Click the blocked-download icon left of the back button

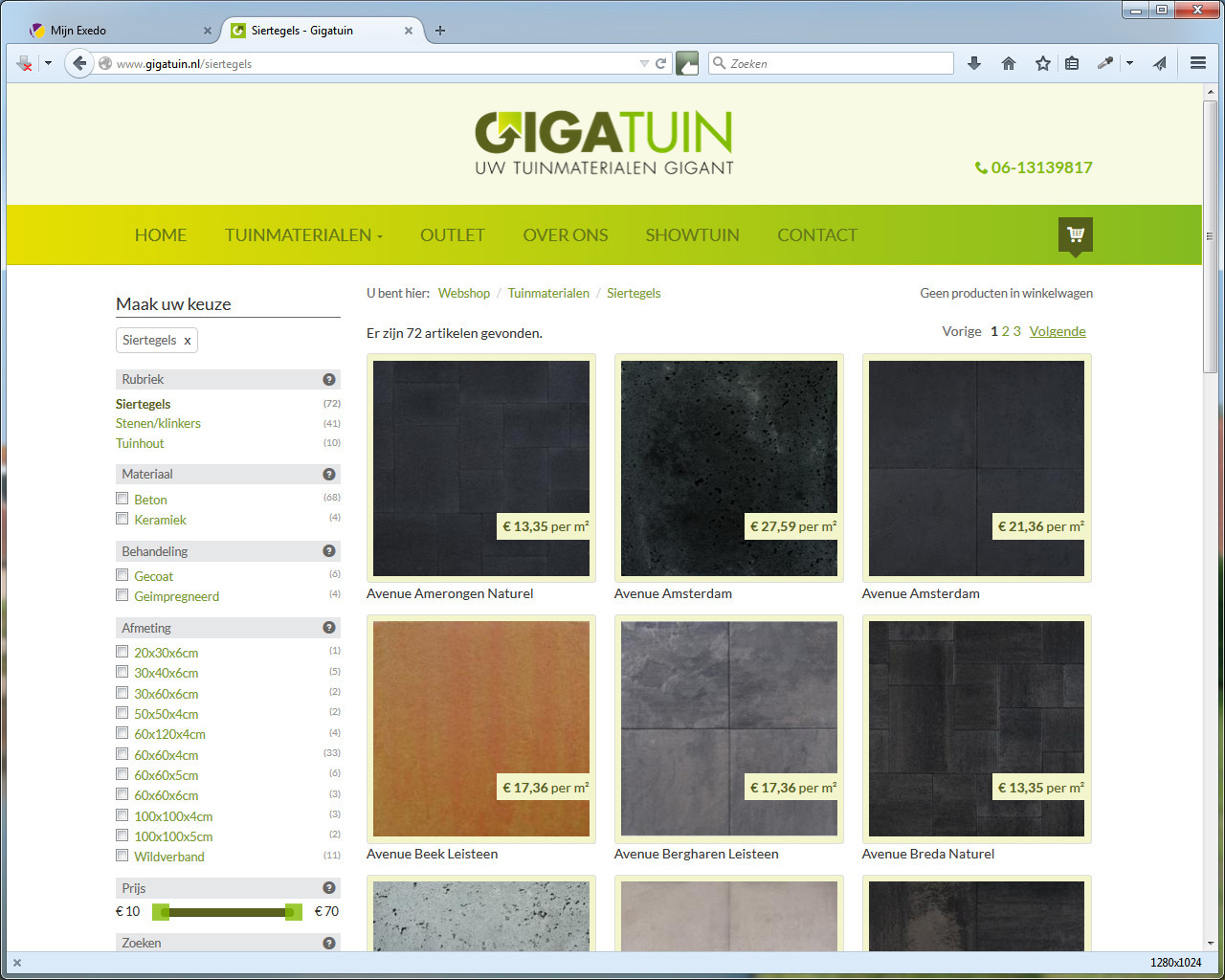[x=25, y=63]
